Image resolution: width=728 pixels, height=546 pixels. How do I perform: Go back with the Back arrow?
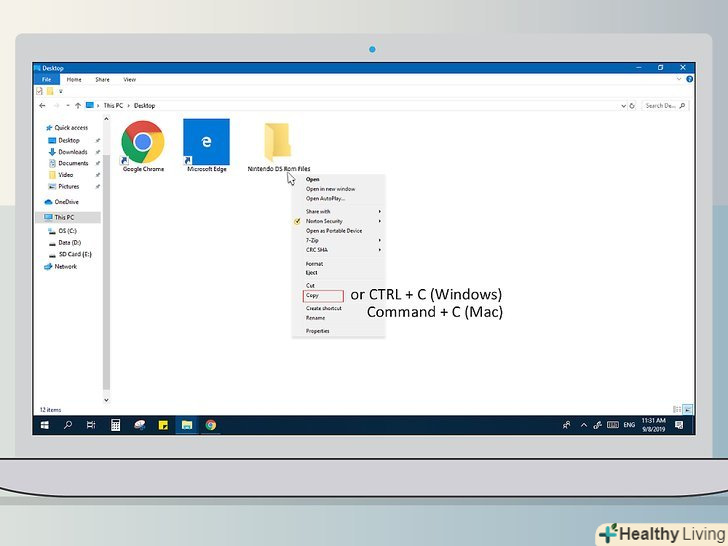[42, 106]
